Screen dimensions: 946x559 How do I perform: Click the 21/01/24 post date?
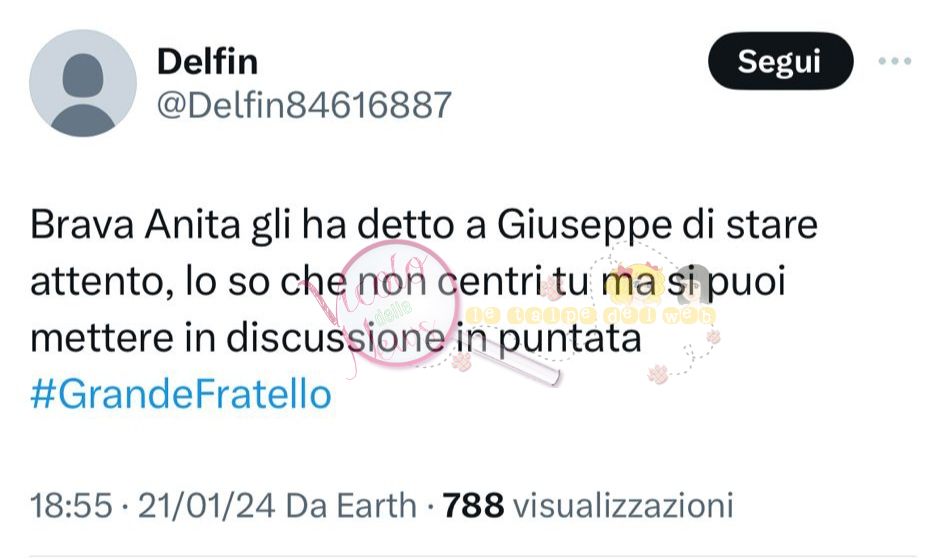[x=206, y=505]
